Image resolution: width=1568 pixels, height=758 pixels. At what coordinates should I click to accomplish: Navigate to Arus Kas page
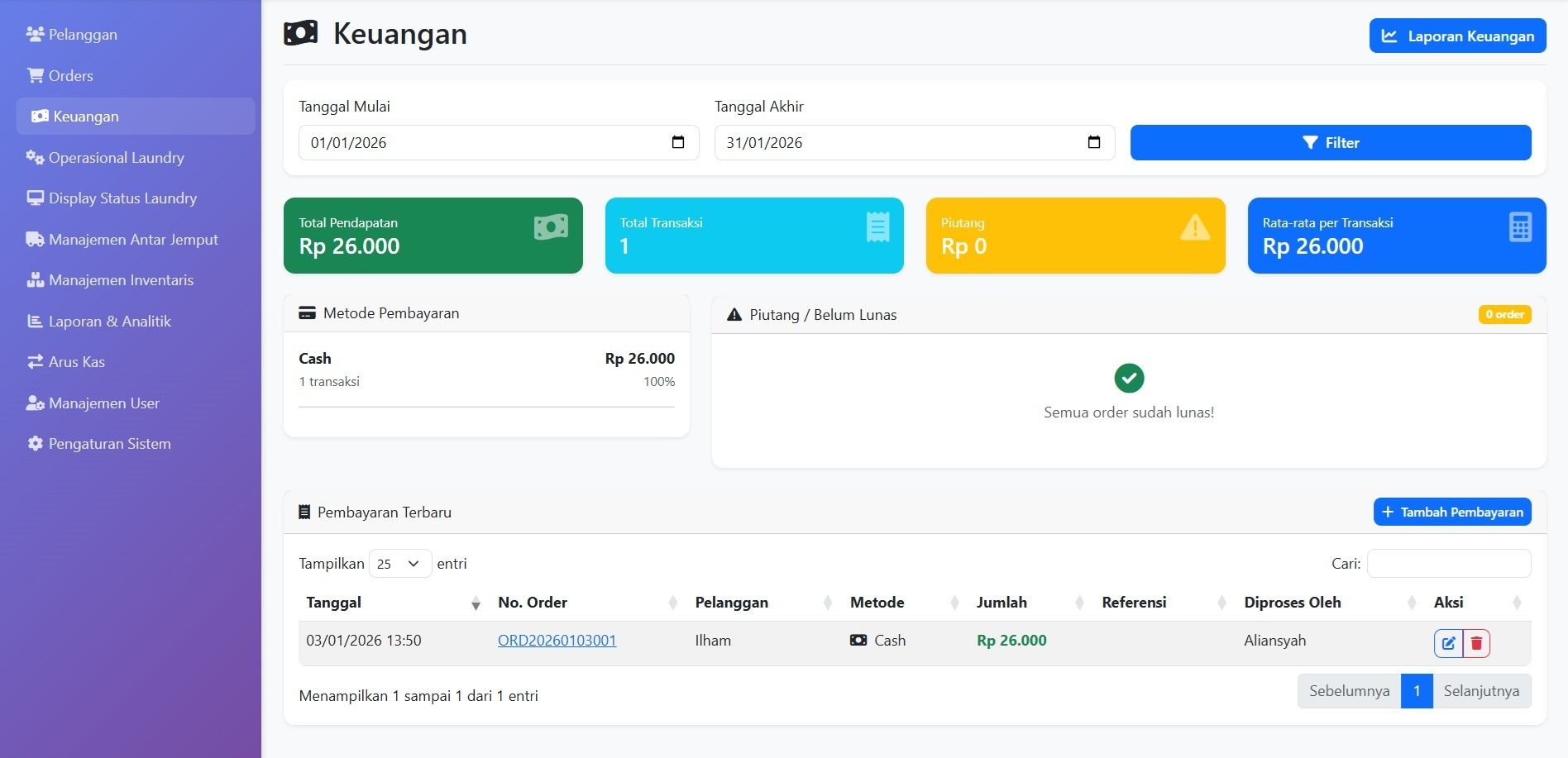click(x=76, y=362)
